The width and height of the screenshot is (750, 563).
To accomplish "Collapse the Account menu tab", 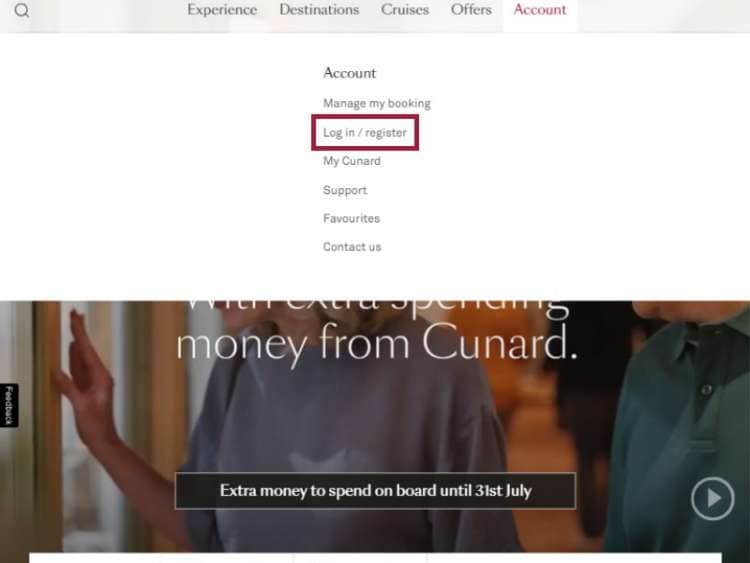I will tap(540, 10).
